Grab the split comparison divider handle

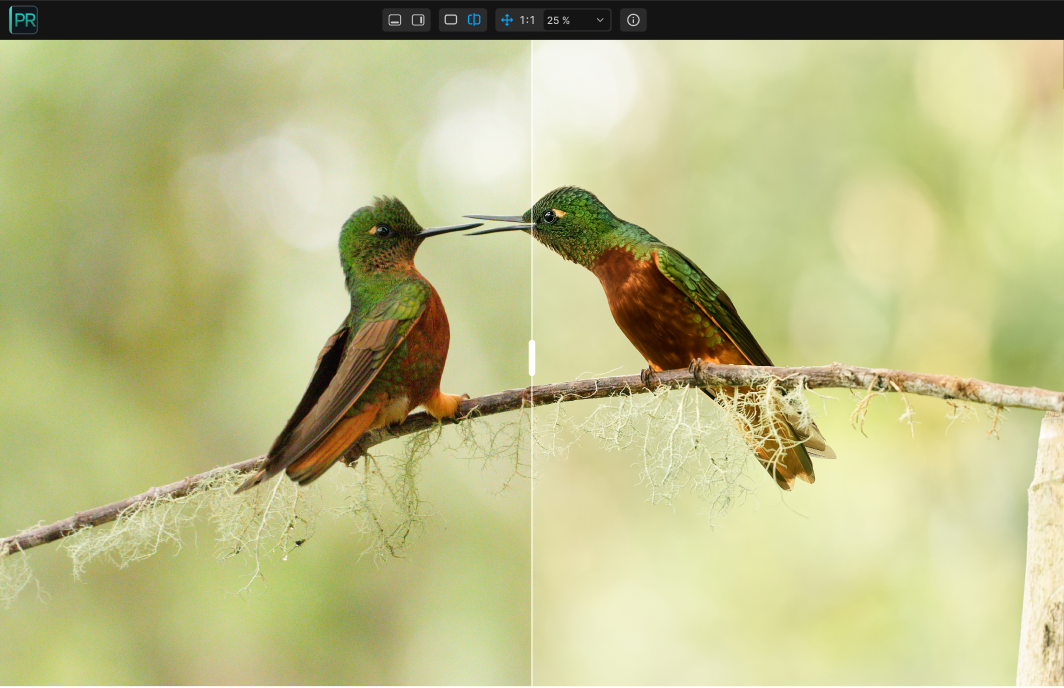pyautogui.click(x=532, y=358)
